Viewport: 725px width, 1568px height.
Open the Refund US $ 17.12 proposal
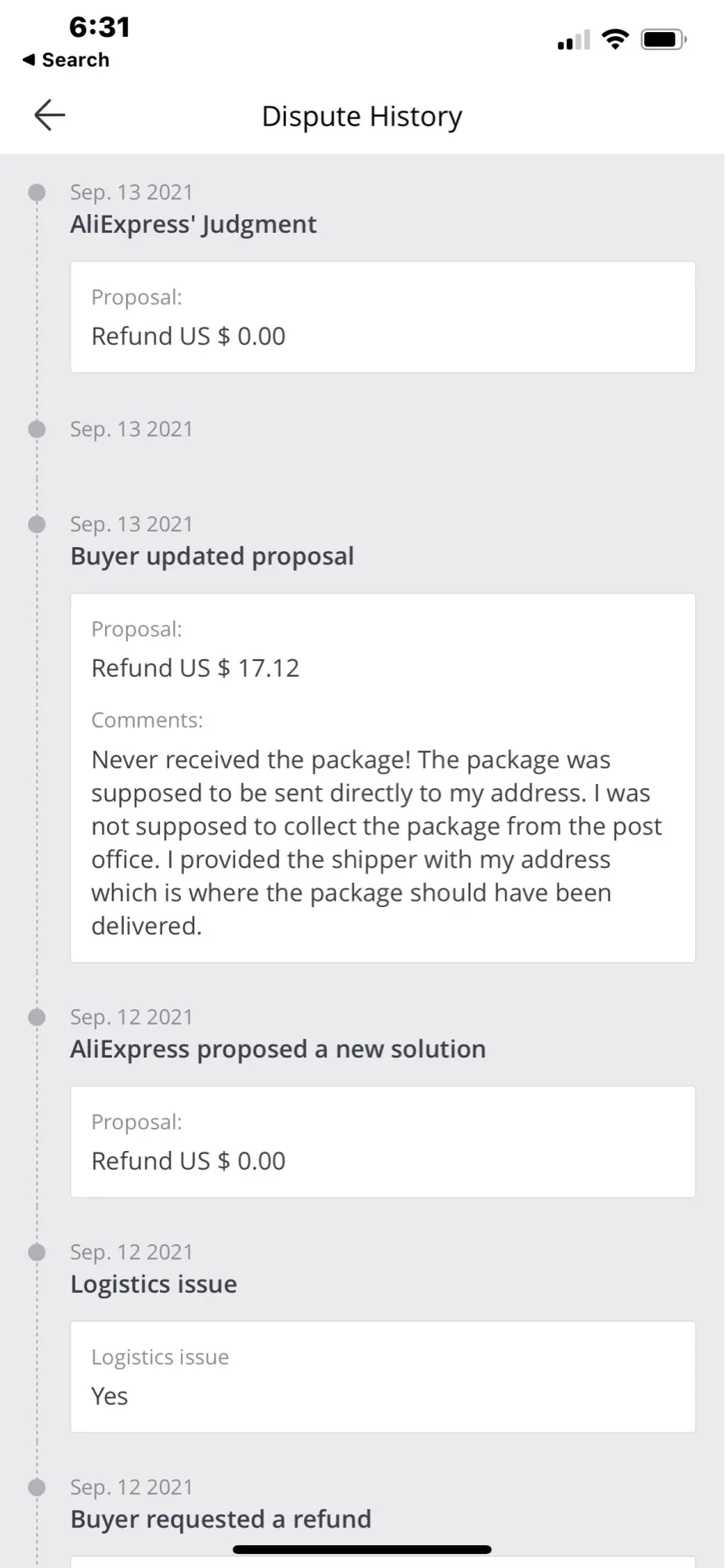pos(195,668)
